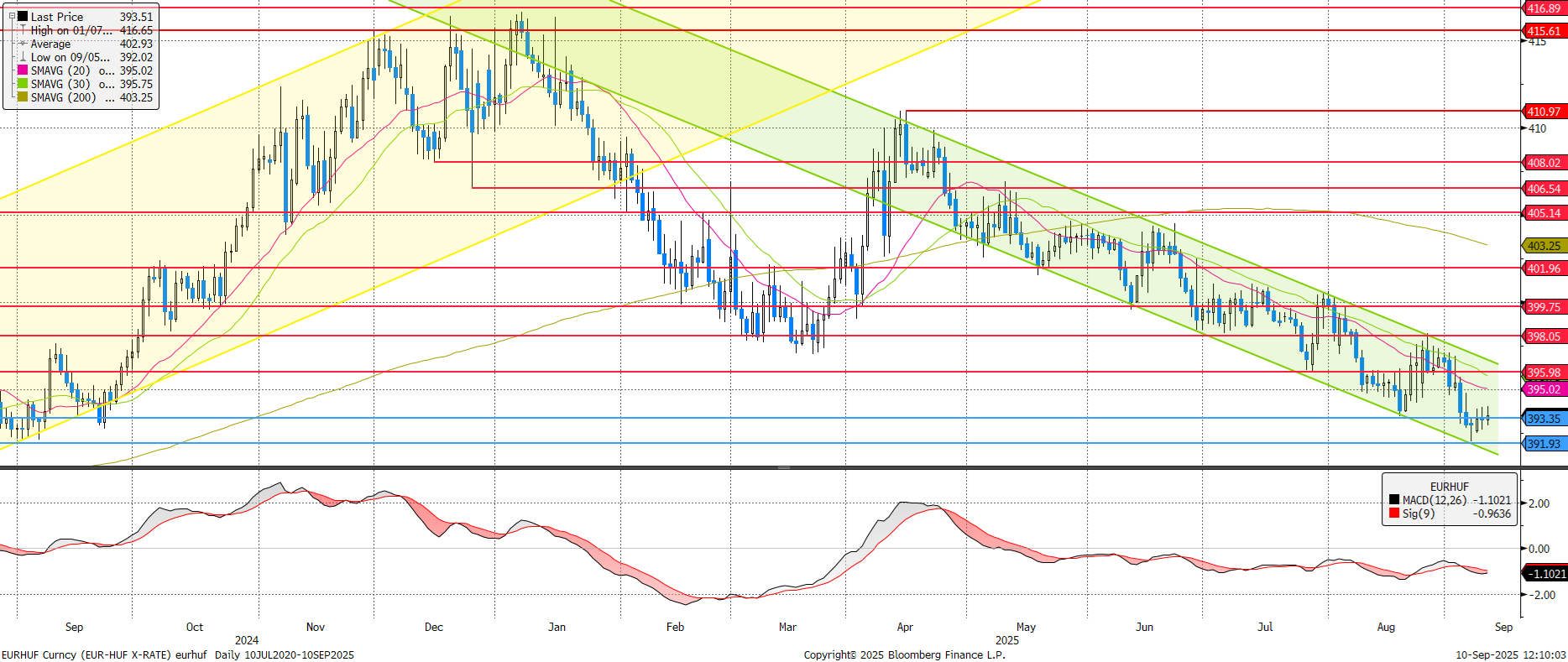The height and width of the screenshot is (662, 1568).
Task: Click the 395.02 magenta SMAVG axis tag
Action: pos(1544,389)
